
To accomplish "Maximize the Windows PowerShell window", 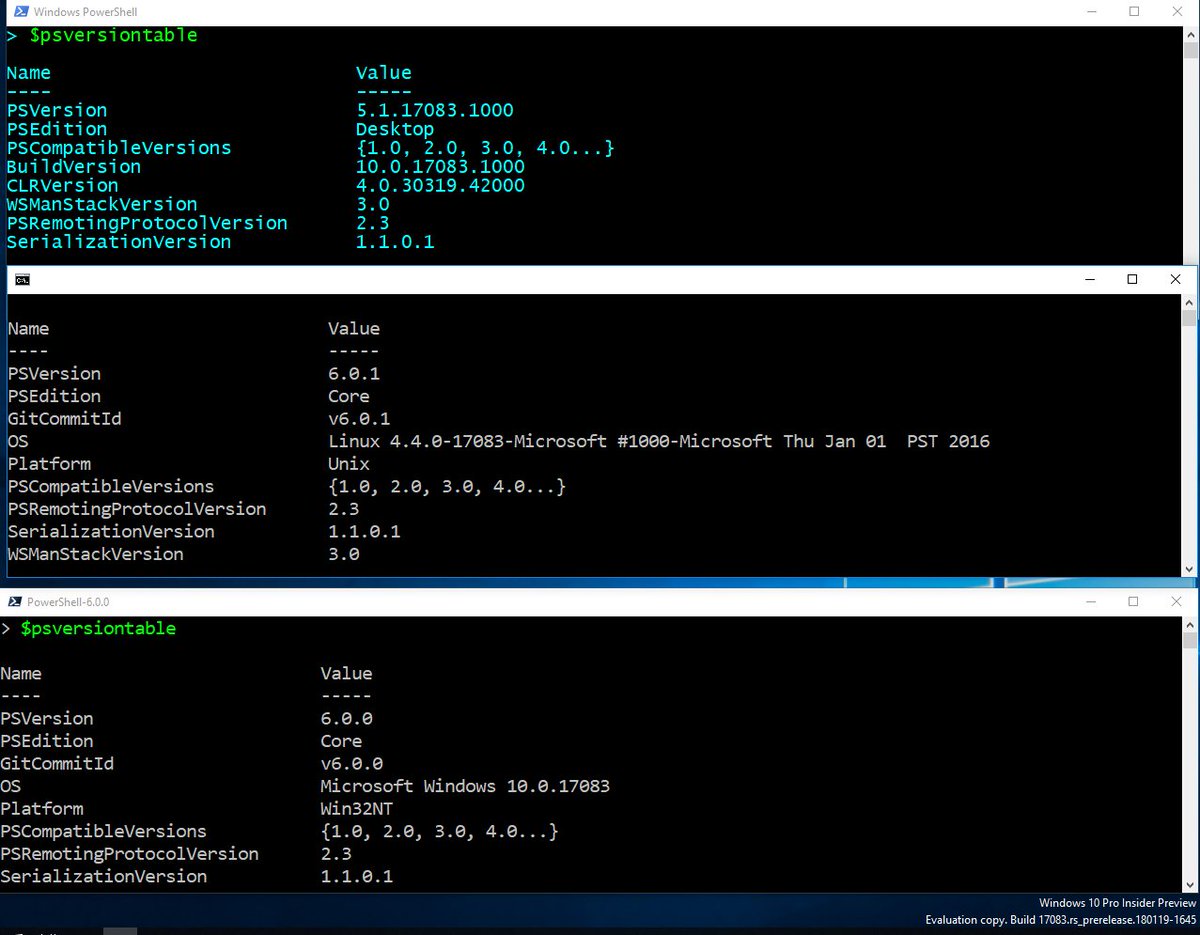I will coord(1134,12).
